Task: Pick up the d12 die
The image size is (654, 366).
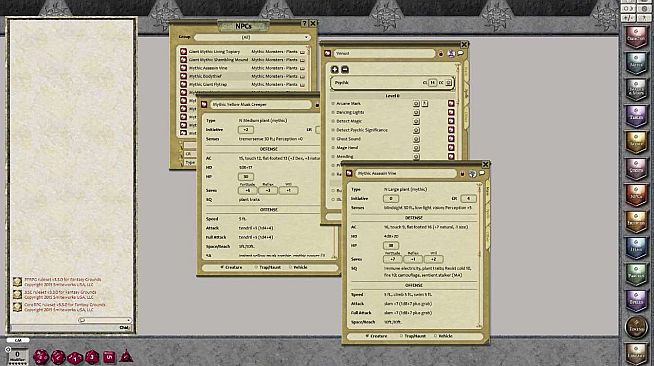Action: [x=58, y=357]
